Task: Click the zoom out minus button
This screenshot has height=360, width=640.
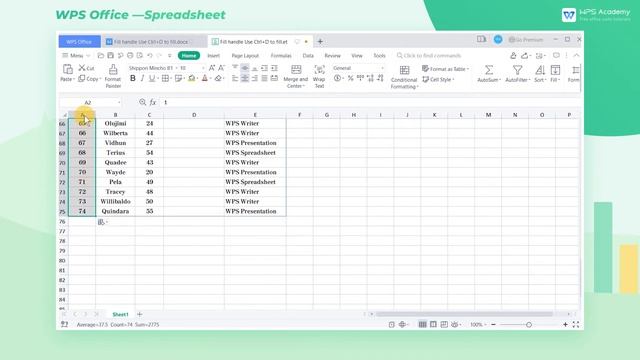Action: pyautogui.click(x=493, y=324)
